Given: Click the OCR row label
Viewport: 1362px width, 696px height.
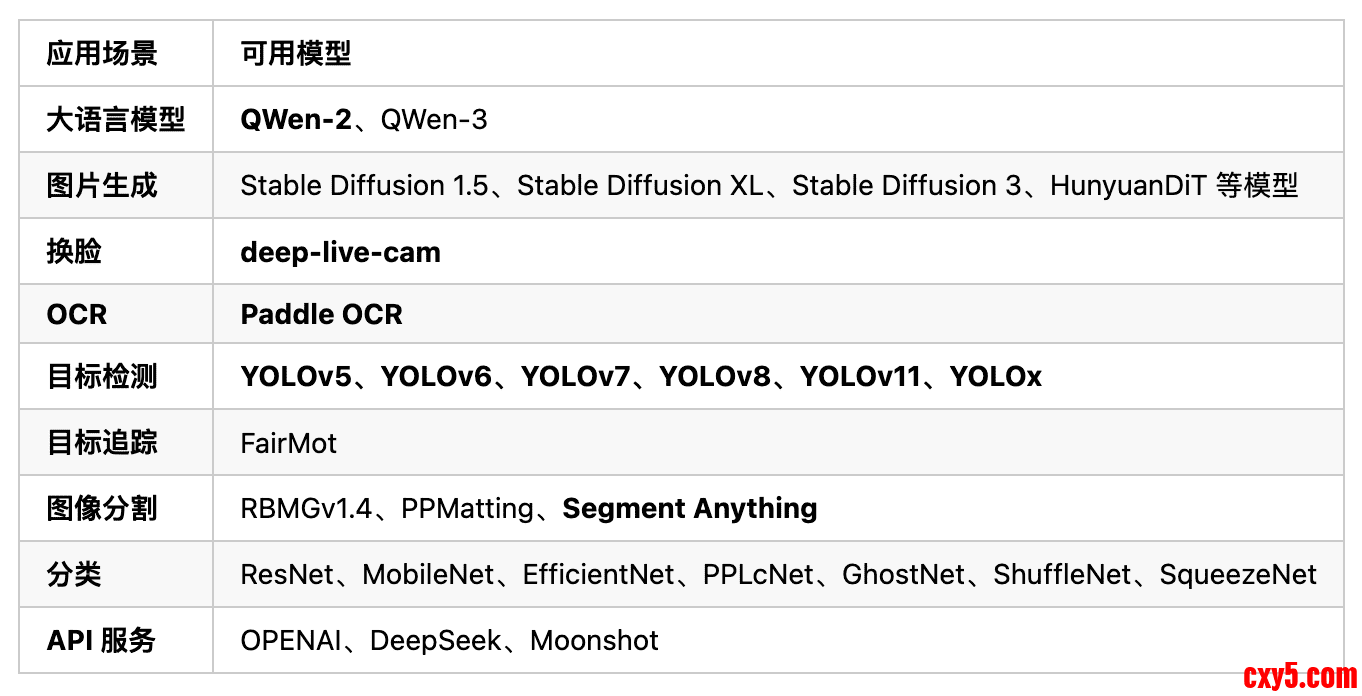Looking at the screenshot, I should point(77,314).
